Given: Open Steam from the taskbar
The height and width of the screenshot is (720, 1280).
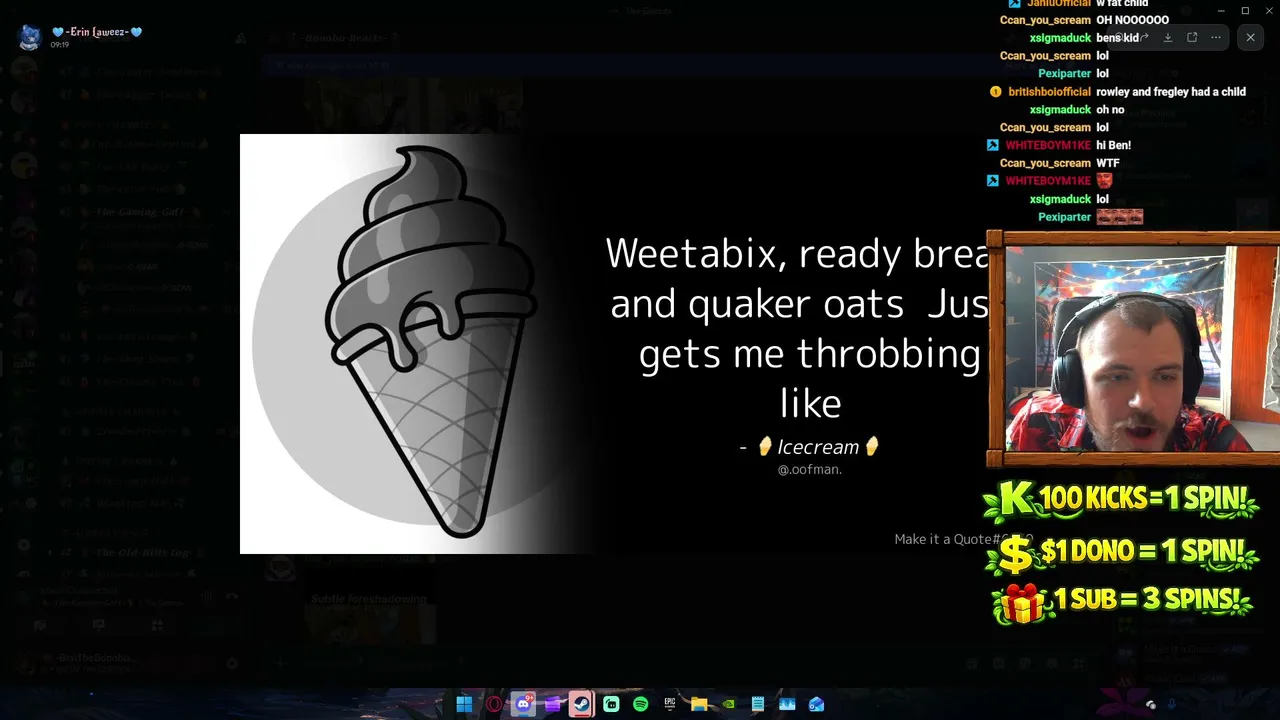Looking at the screenshot, I should (x=582, y=704).
